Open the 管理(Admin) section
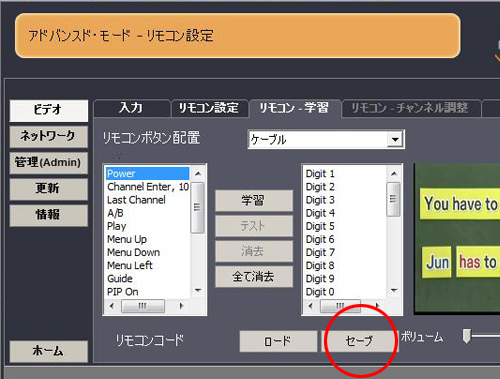Image resolution: width=500 pixels, height=379 pixels. tap(49, 163)
